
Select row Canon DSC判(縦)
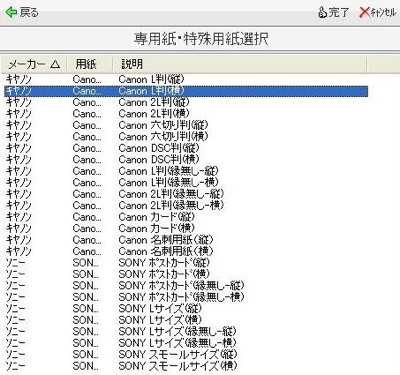pyautogui.click(x=186, y=148)
